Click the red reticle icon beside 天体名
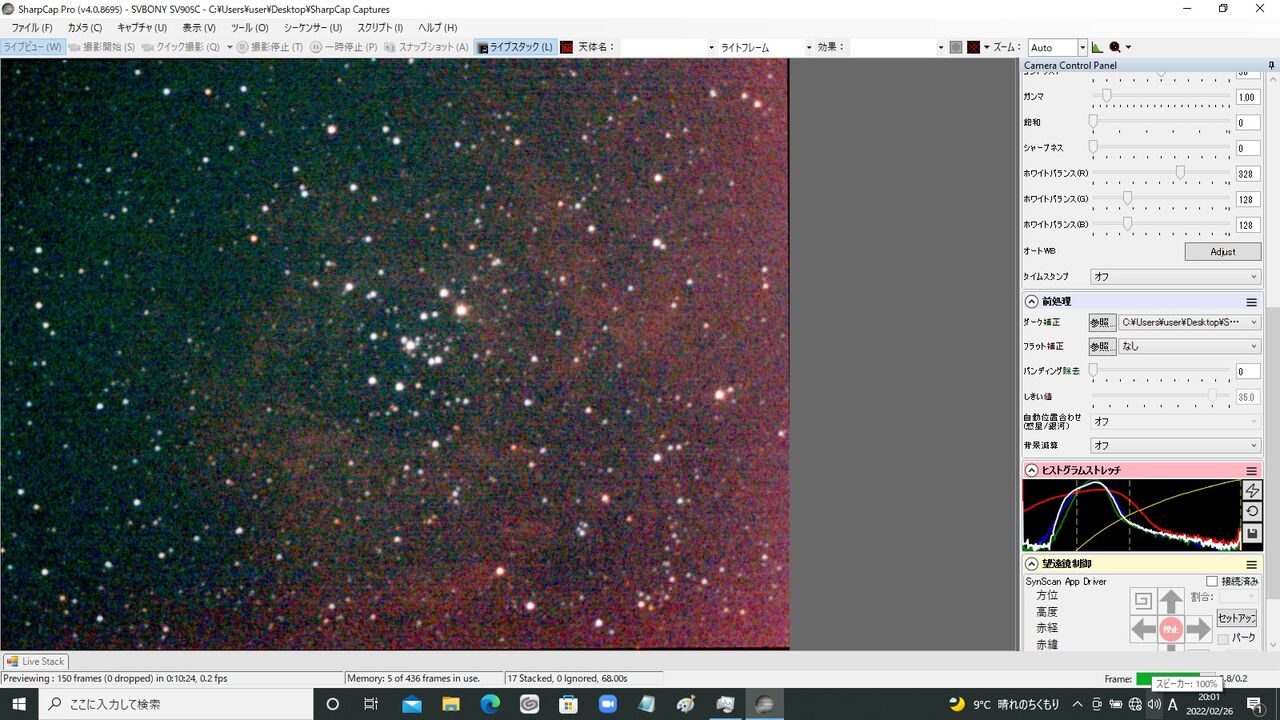Viewport: 1280px width, 720px height. click(x=566, y=47)
